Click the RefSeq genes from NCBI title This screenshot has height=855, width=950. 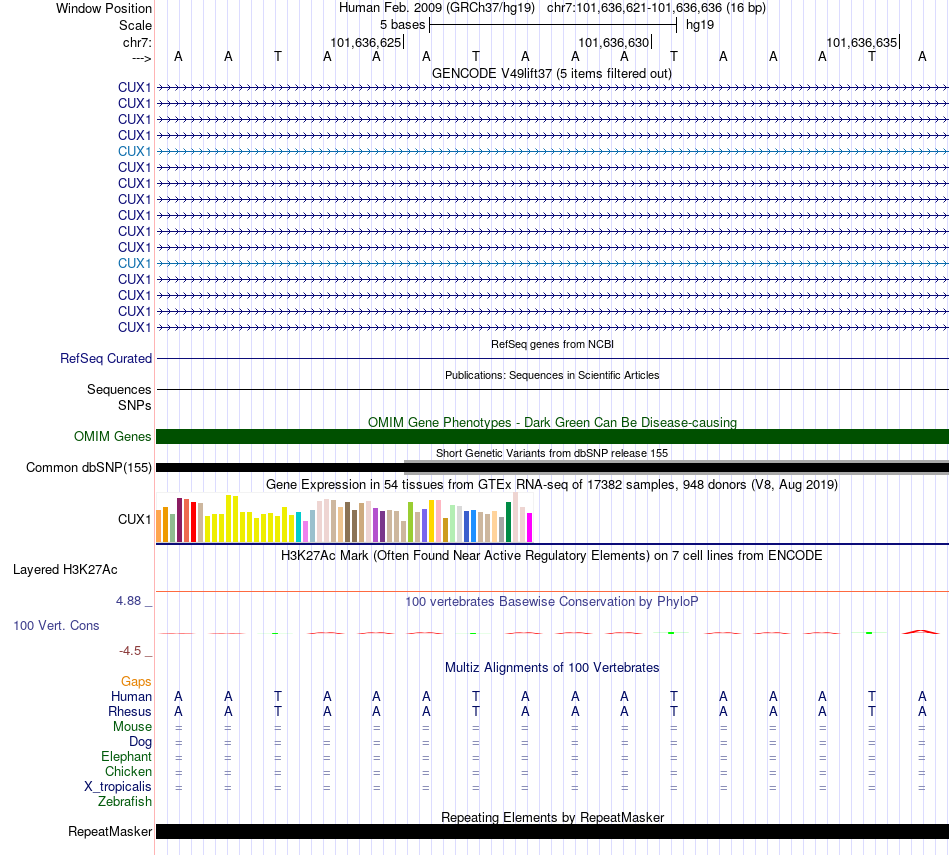[552, 344]
